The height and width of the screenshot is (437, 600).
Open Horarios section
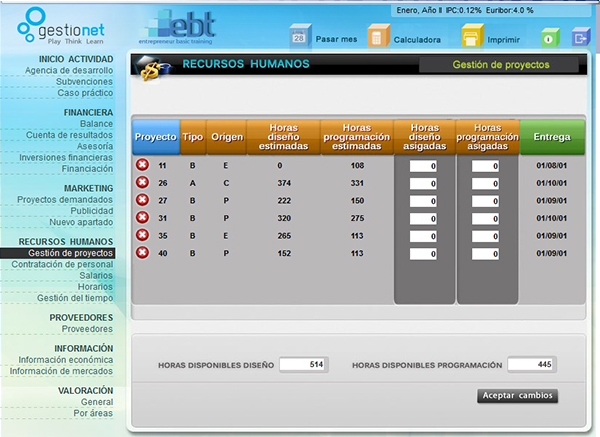point(95,287)
